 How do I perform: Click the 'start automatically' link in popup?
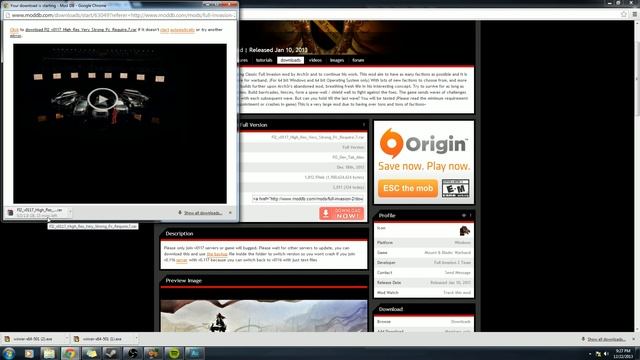(177, 30)
